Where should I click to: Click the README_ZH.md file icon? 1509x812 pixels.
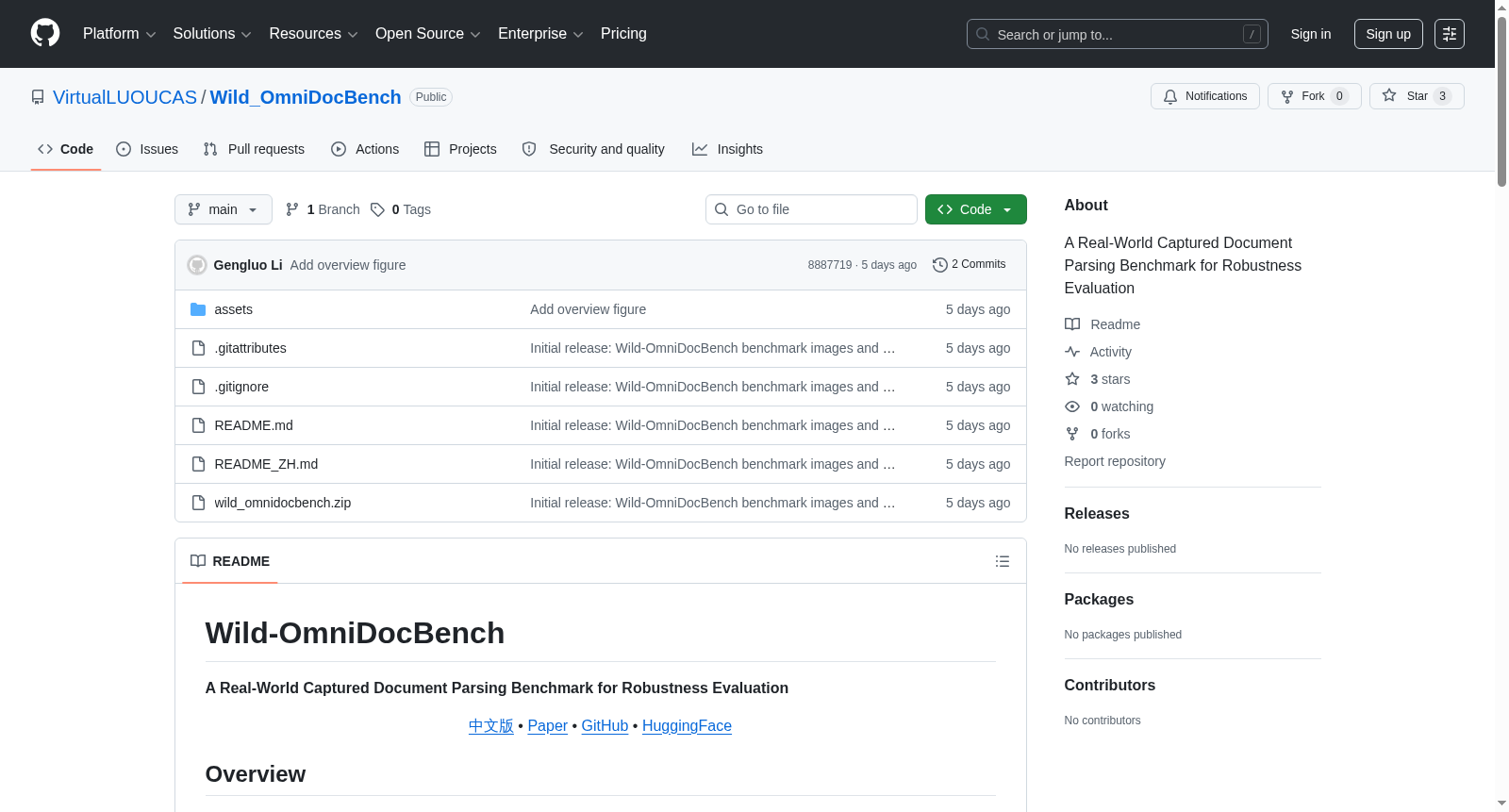click(198, 464)
